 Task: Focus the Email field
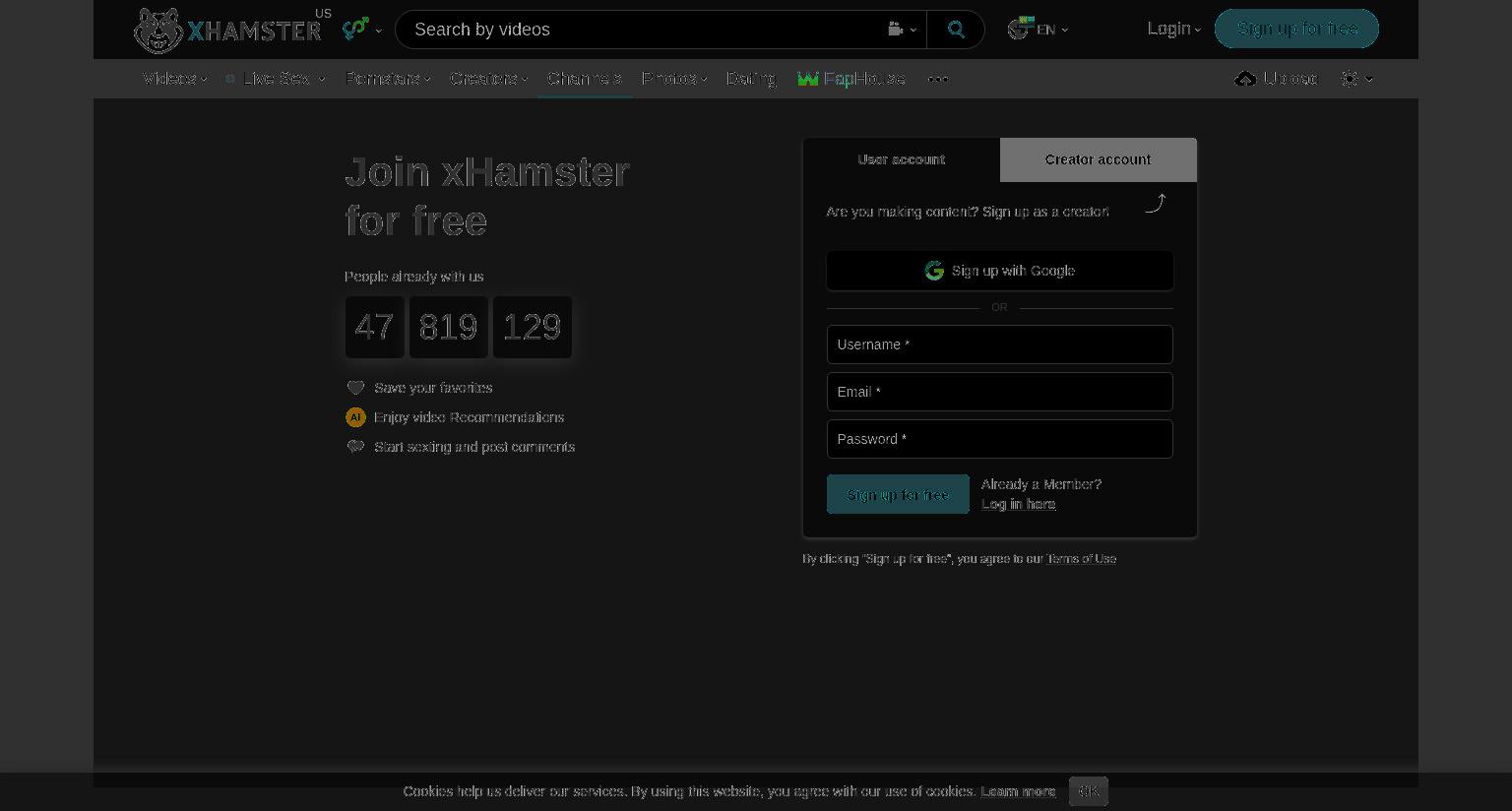pyautogui.click(x=1000, y=392)
